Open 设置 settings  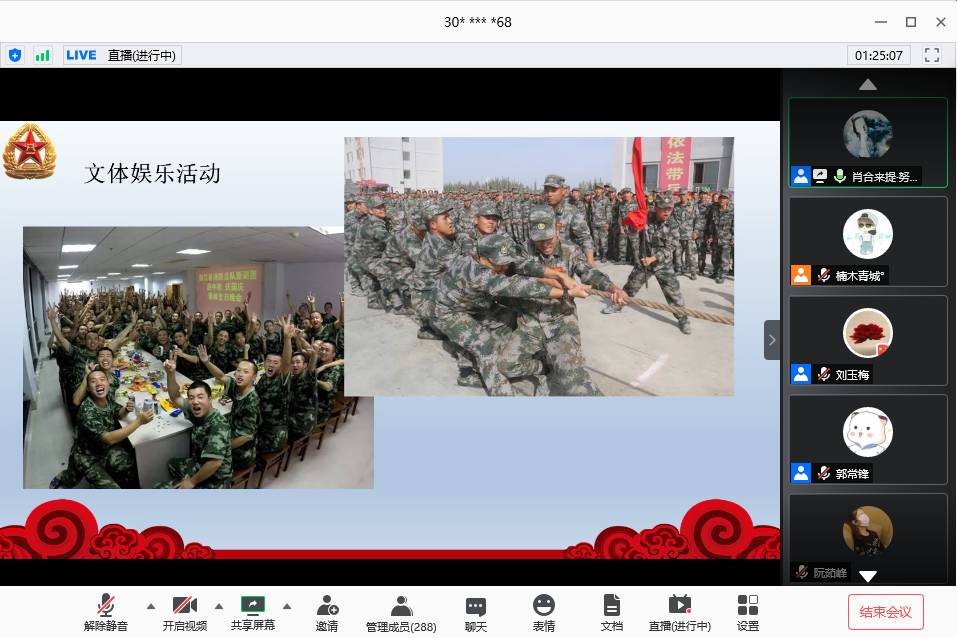point(748,611)
